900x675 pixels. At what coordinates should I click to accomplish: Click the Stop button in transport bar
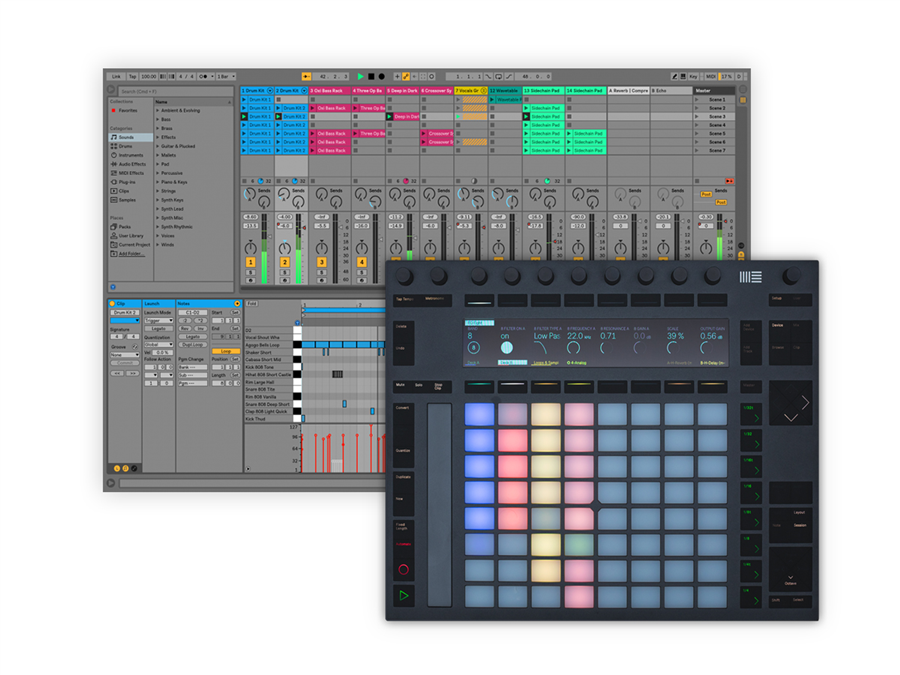[371, 76]
